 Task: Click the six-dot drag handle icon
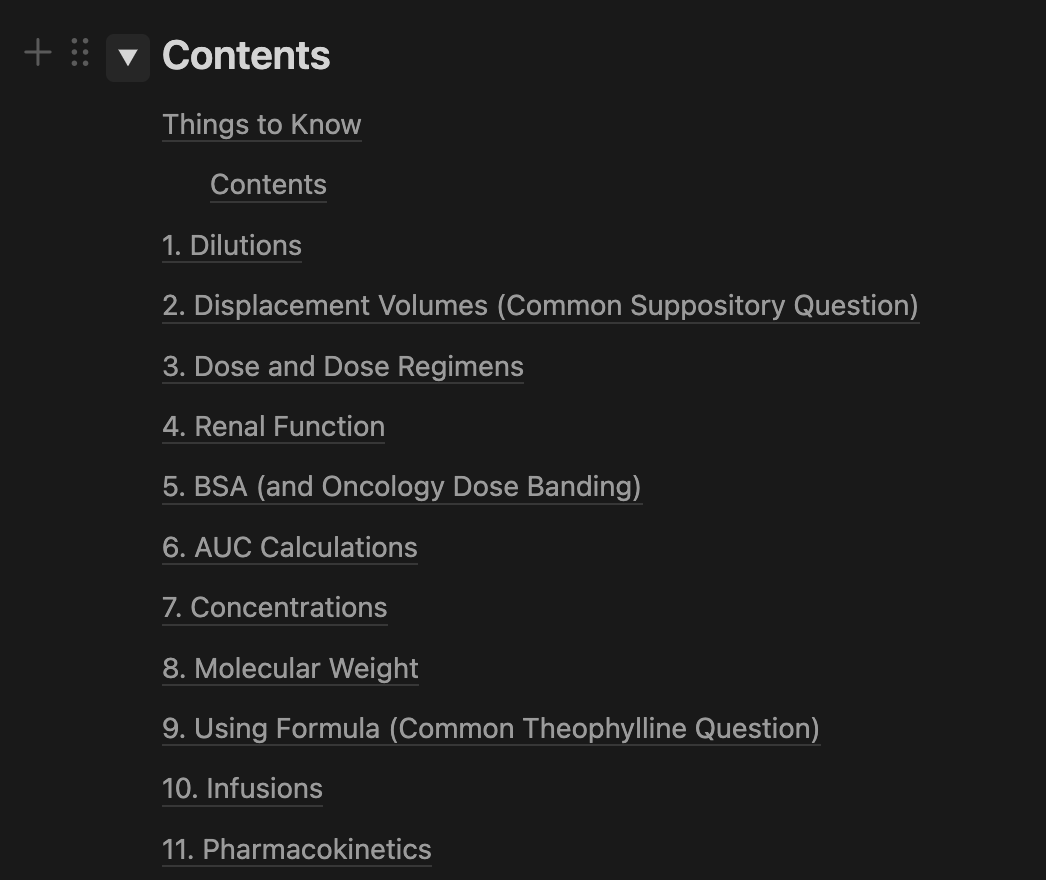tap(80, 53)
